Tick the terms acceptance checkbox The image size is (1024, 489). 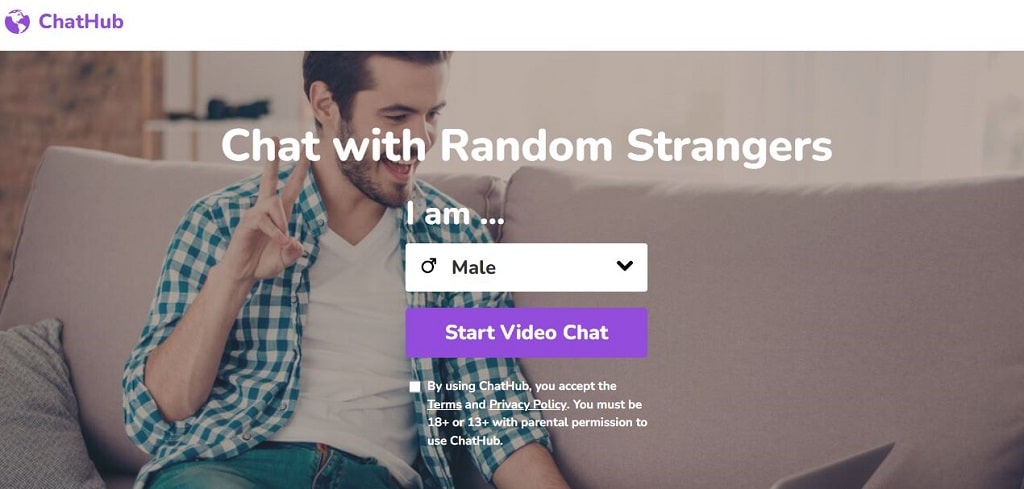[x=415, y=386]
